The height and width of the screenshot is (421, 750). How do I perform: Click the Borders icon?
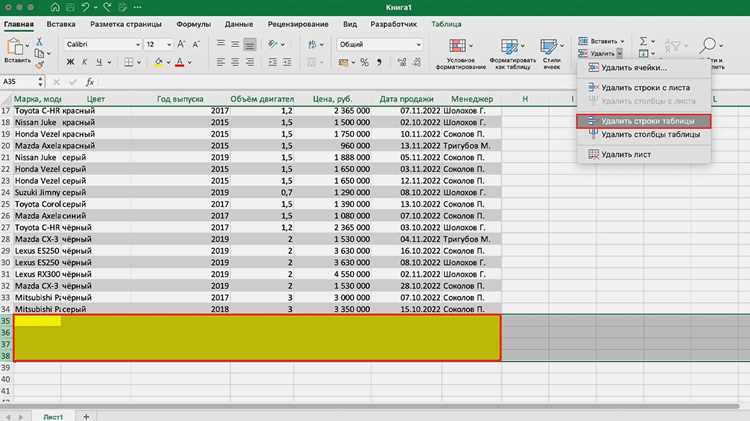[129, 62]
